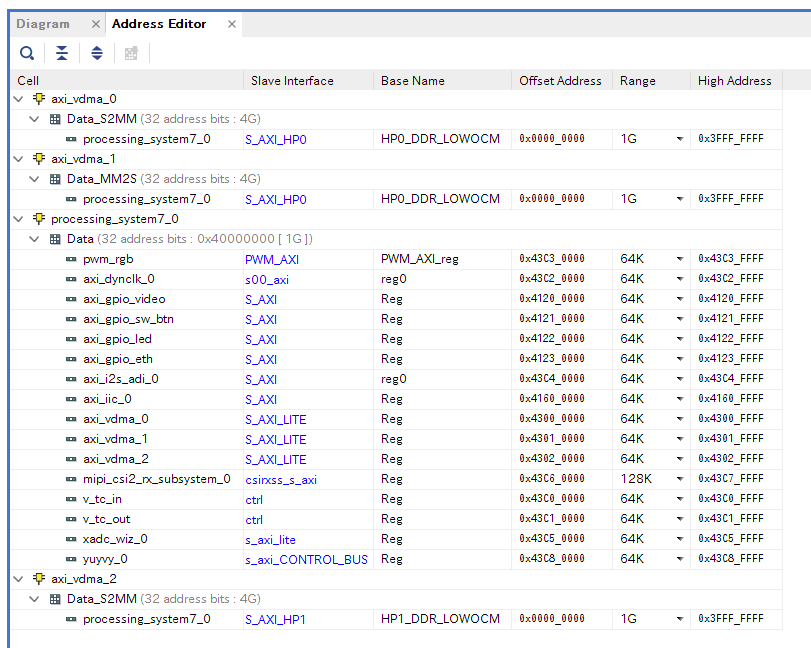Collapse Data_MM2S under axi_vdma_1
811x648 pixels.
pyautogui.click(x=34, y=179)
